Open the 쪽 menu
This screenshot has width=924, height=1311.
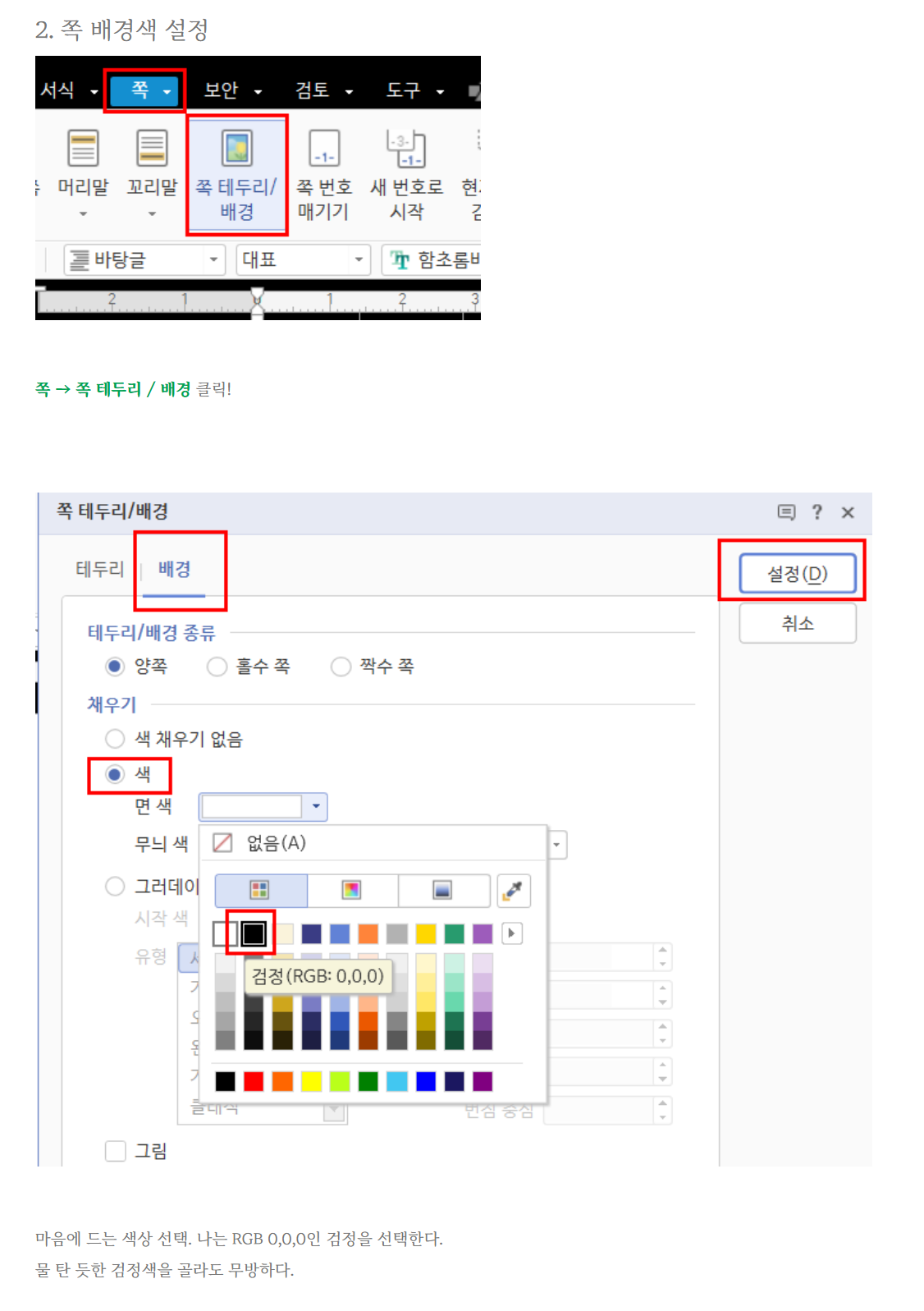click(144, 90)
